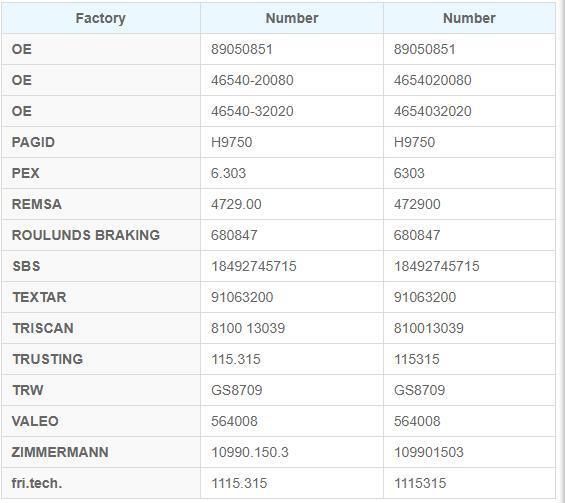Click the SBS factory name
Image resolution: width=565 pixels, height=503 pixels.
click(26, 266)
